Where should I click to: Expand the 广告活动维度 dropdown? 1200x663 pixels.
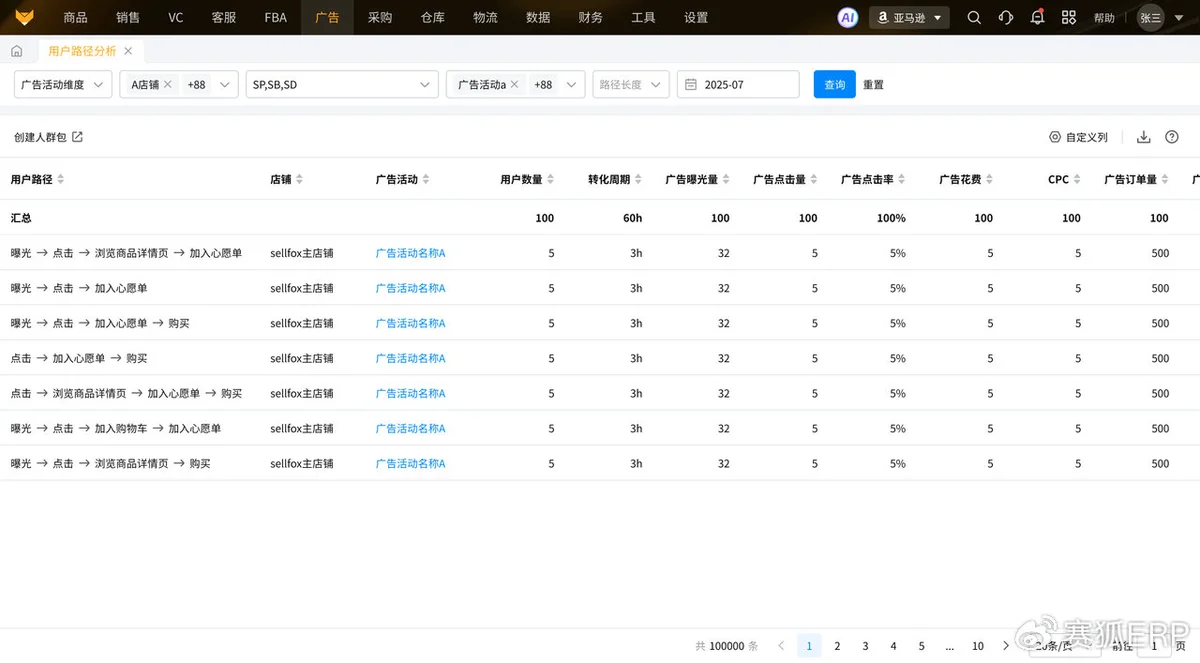click(x=62, y=85)
